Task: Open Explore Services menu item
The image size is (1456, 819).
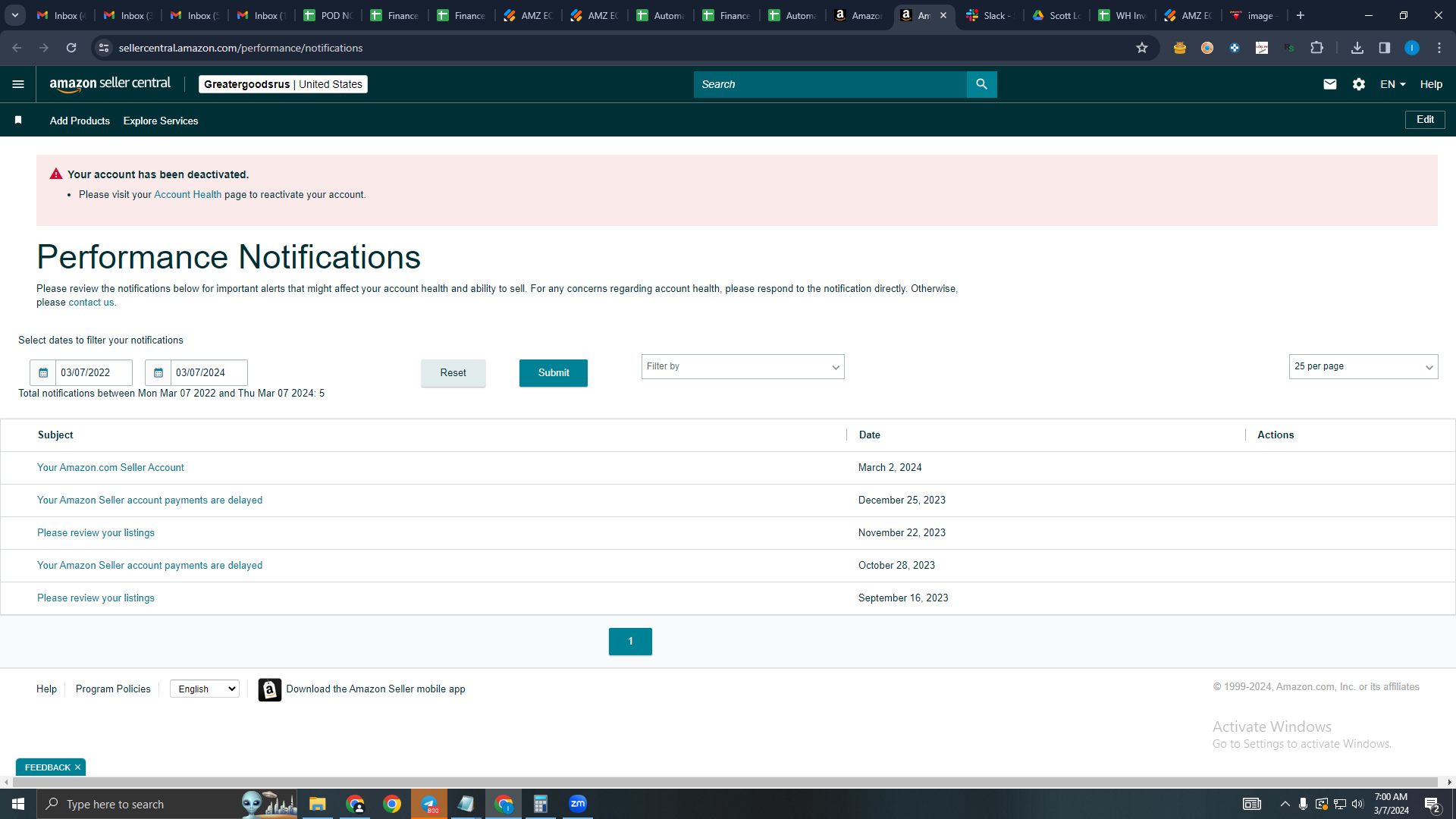Action: point(161,121)
